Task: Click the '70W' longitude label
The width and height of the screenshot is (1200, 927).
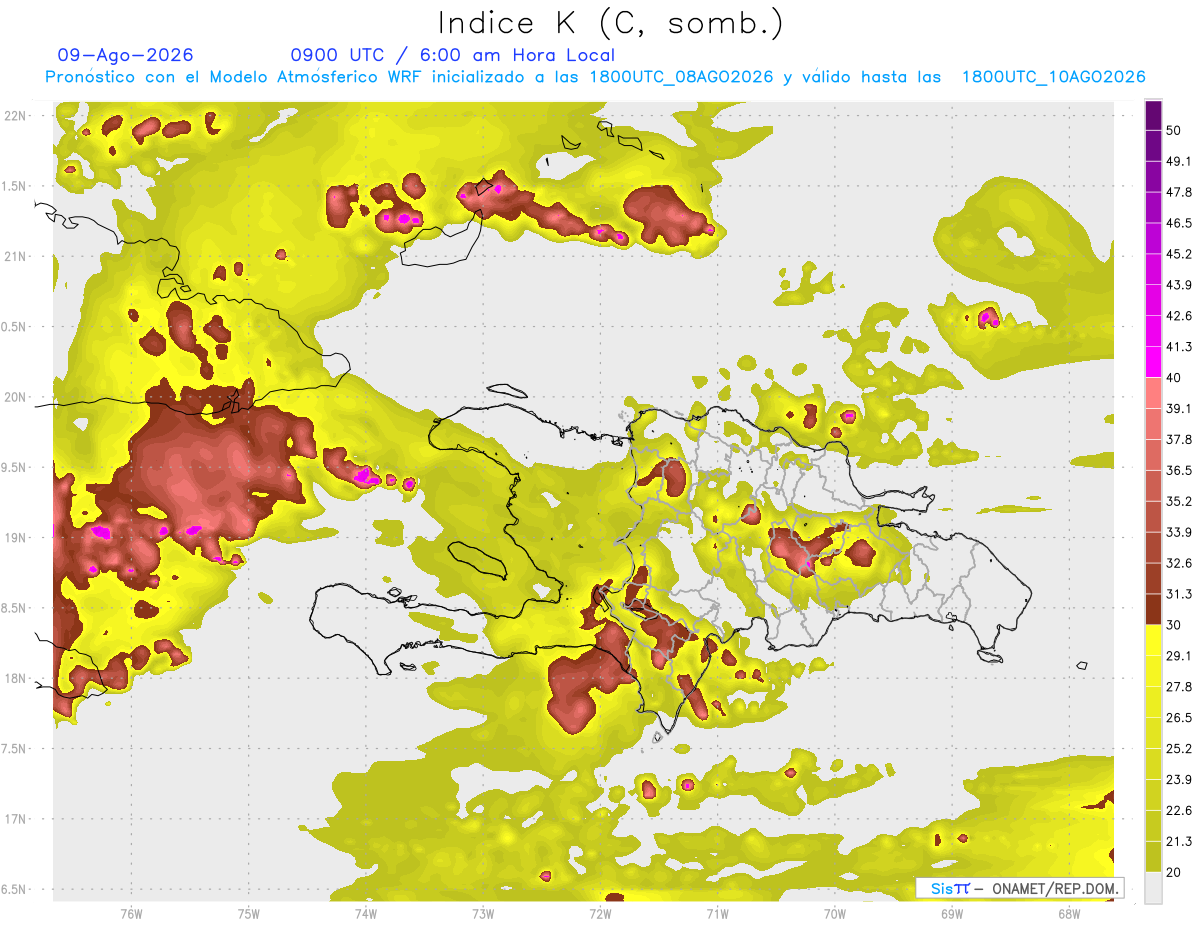Action: (834, 914)
